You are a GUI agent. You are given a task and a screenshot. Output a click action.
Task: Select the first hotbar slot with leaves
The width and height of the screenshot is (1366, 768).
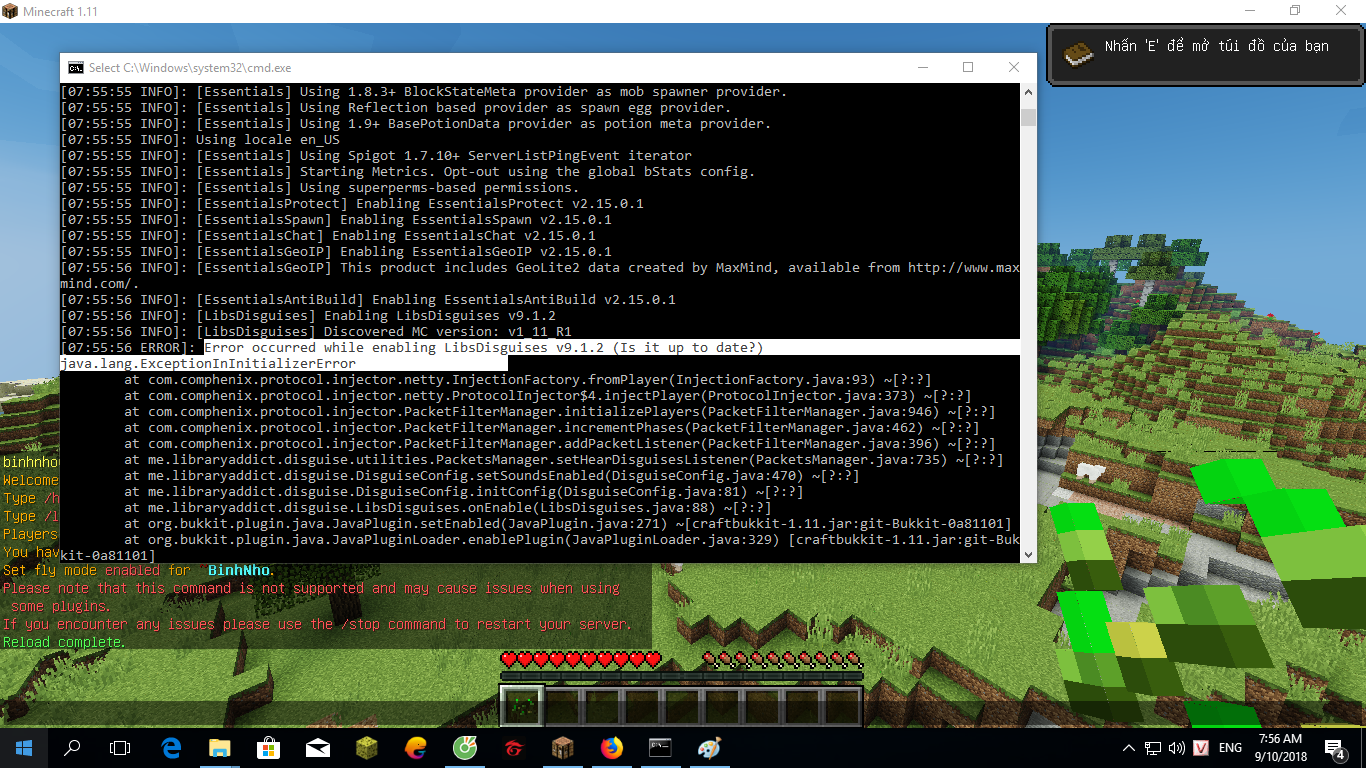(522, 707)
